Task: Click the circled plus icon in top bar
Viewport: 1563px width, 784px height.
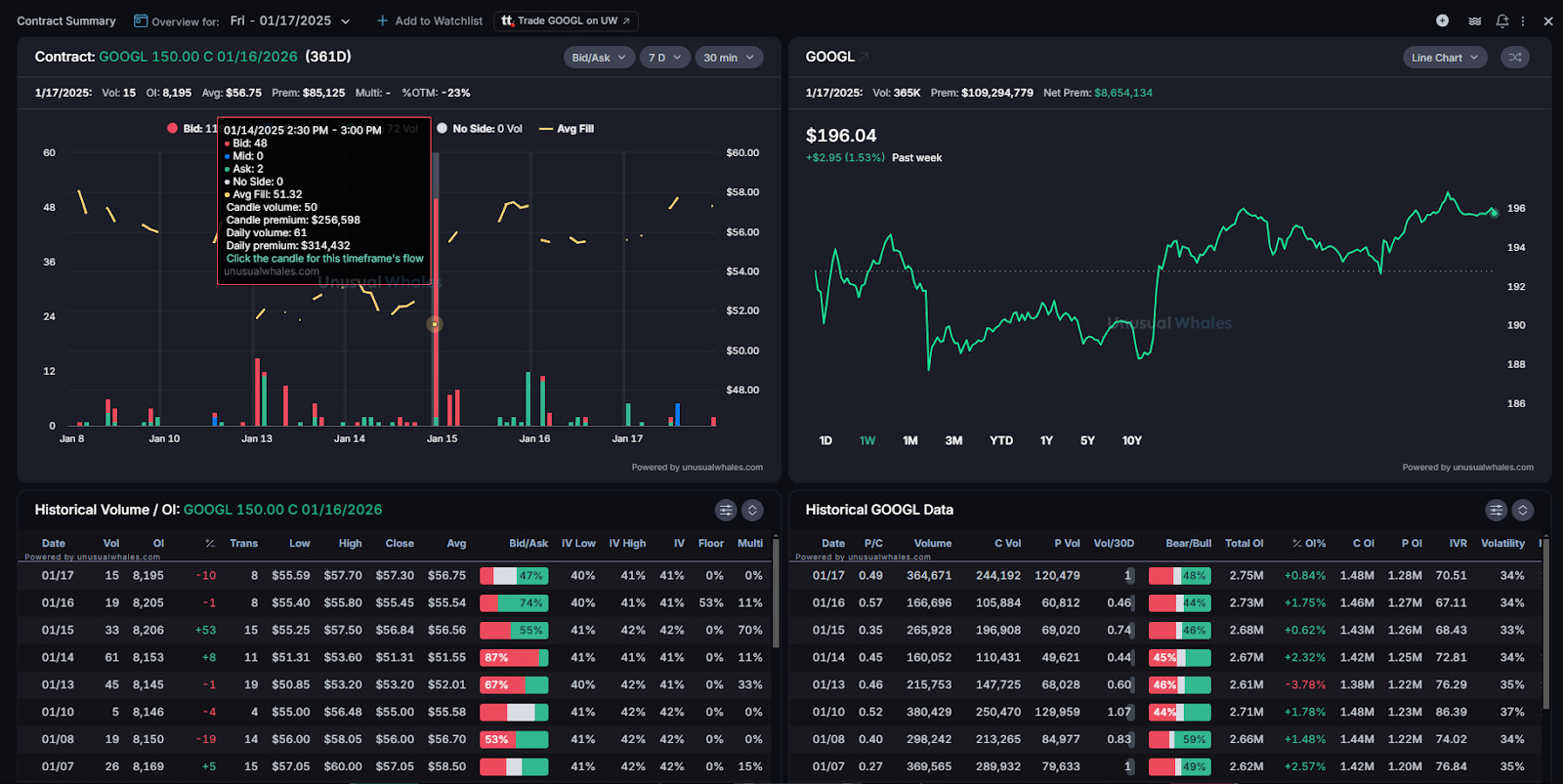Action: [1443, 21]
